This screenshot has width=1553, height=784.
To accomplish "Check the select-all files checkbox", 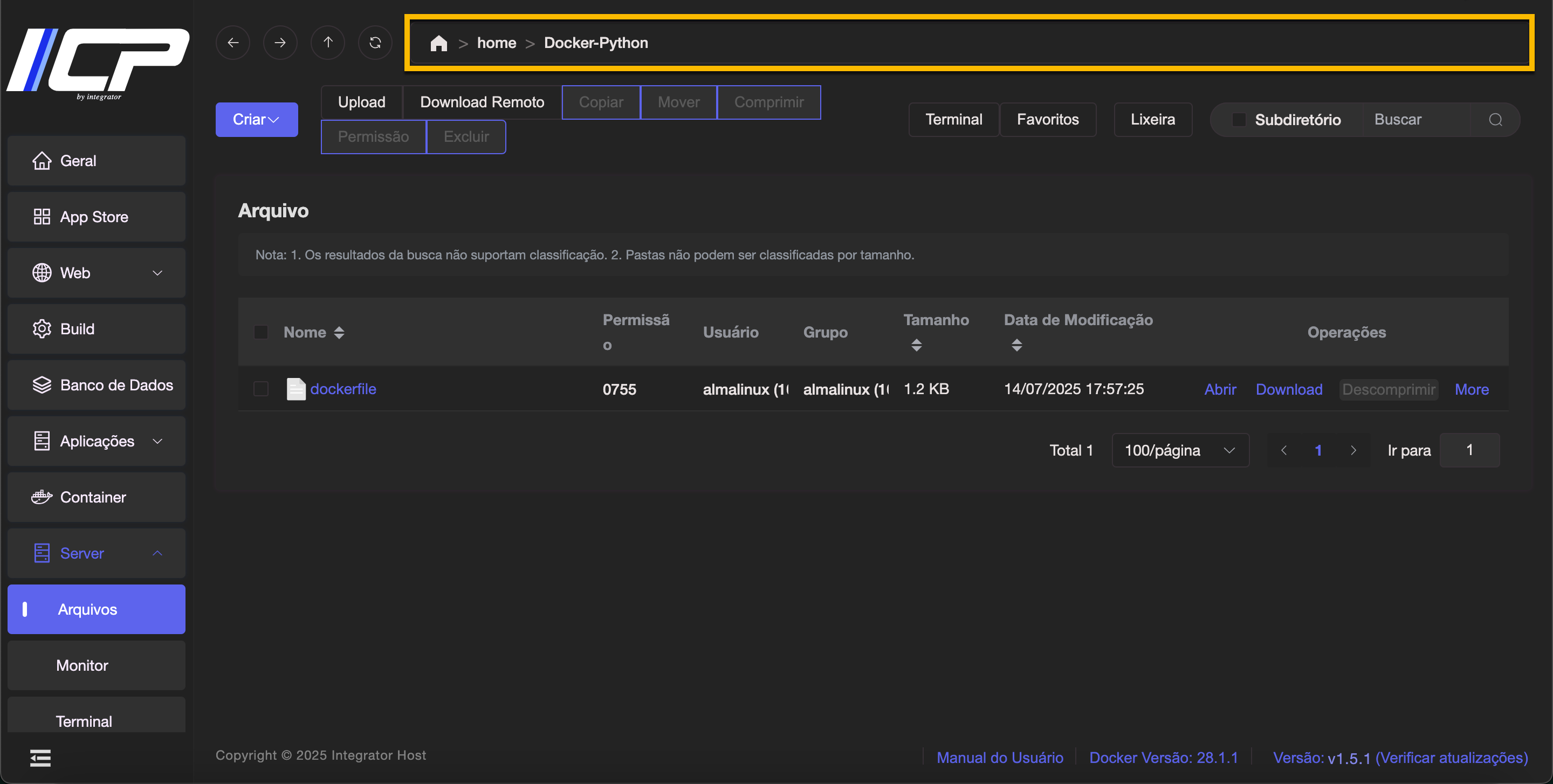I will click(x=261, y=333).
